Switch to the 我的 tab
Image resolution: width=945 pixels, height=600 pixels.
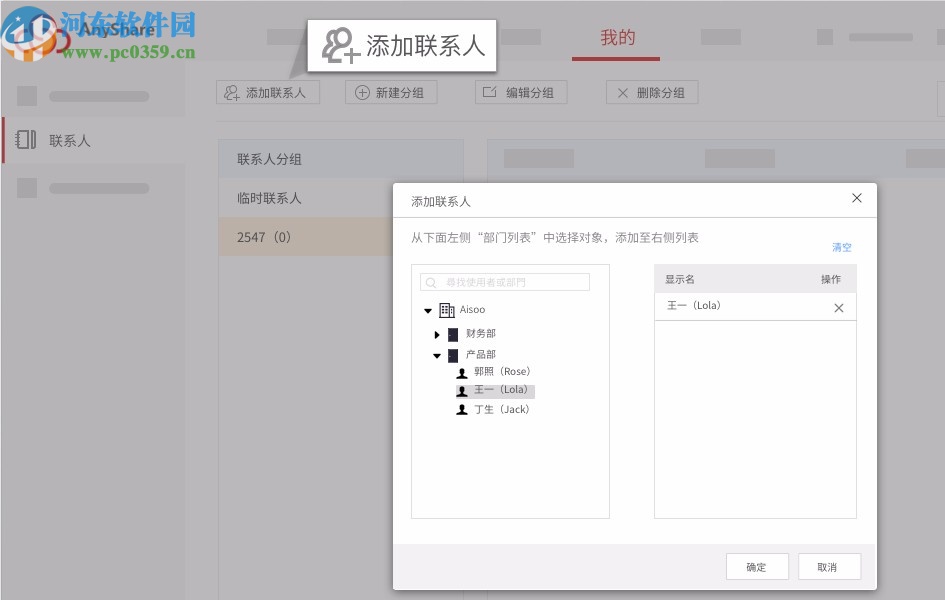click(617, 37)
